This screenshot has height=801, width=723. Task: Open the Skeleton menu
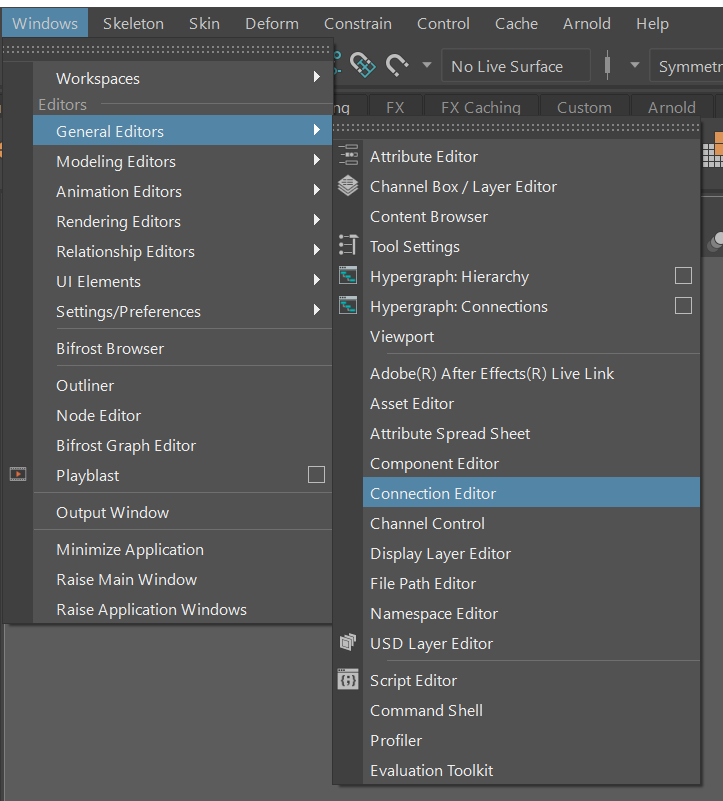point(133,23)
